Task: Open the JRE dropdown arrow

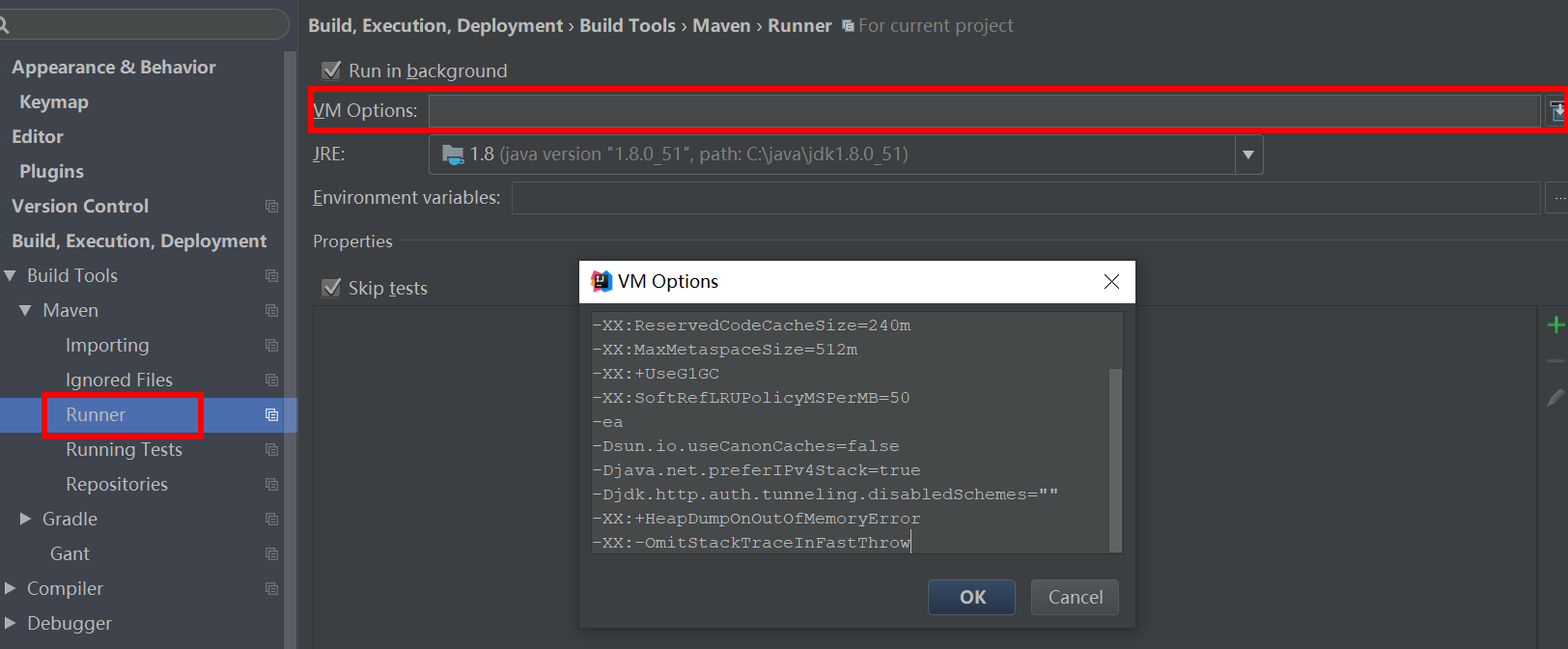Action: click(1248, 155)
